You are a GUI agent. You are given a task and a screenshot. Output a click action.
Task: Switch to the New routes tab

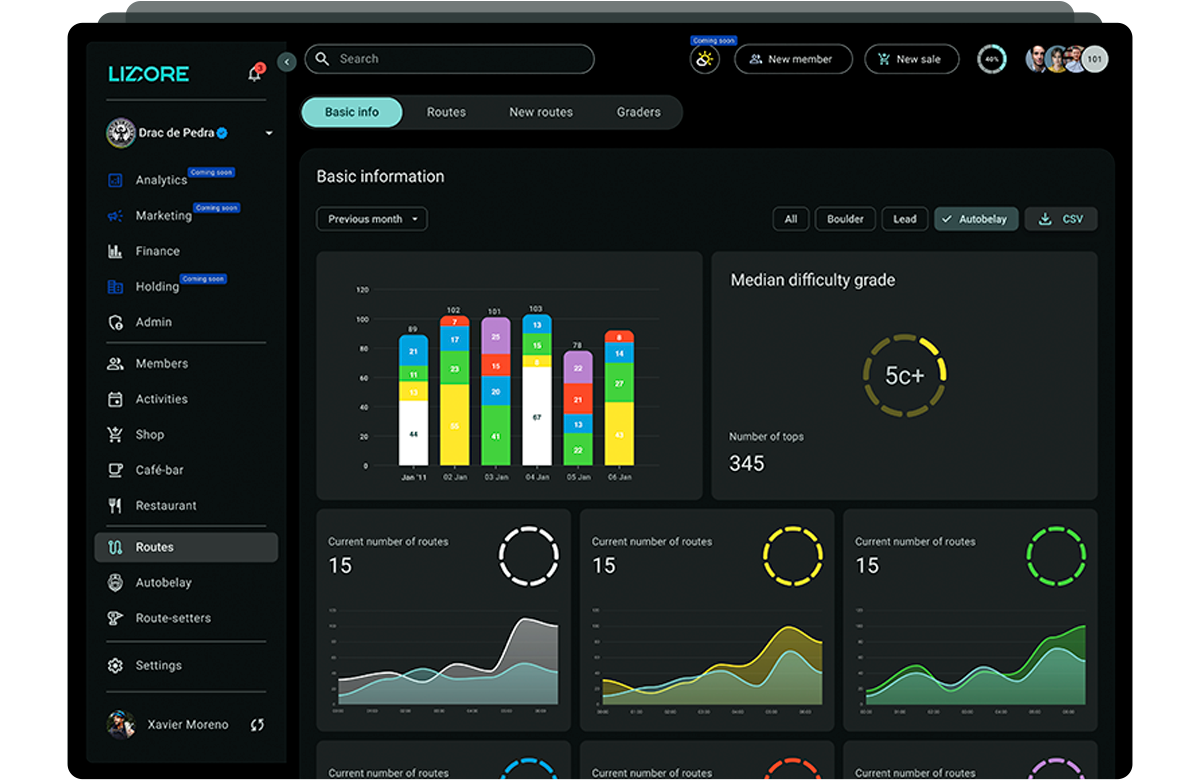tap(541, 112)
